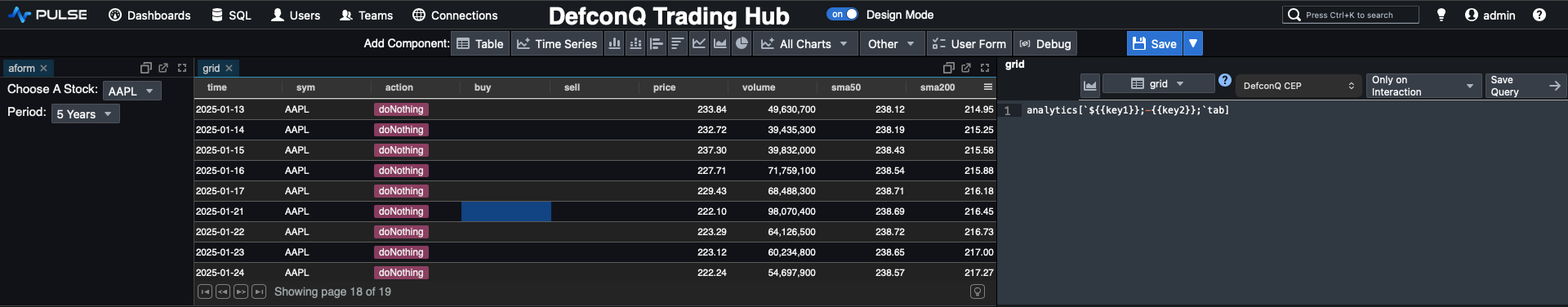This screenshot has width=1568, height=307.
Task: Add a Table component
Action: tap(480, 43)
